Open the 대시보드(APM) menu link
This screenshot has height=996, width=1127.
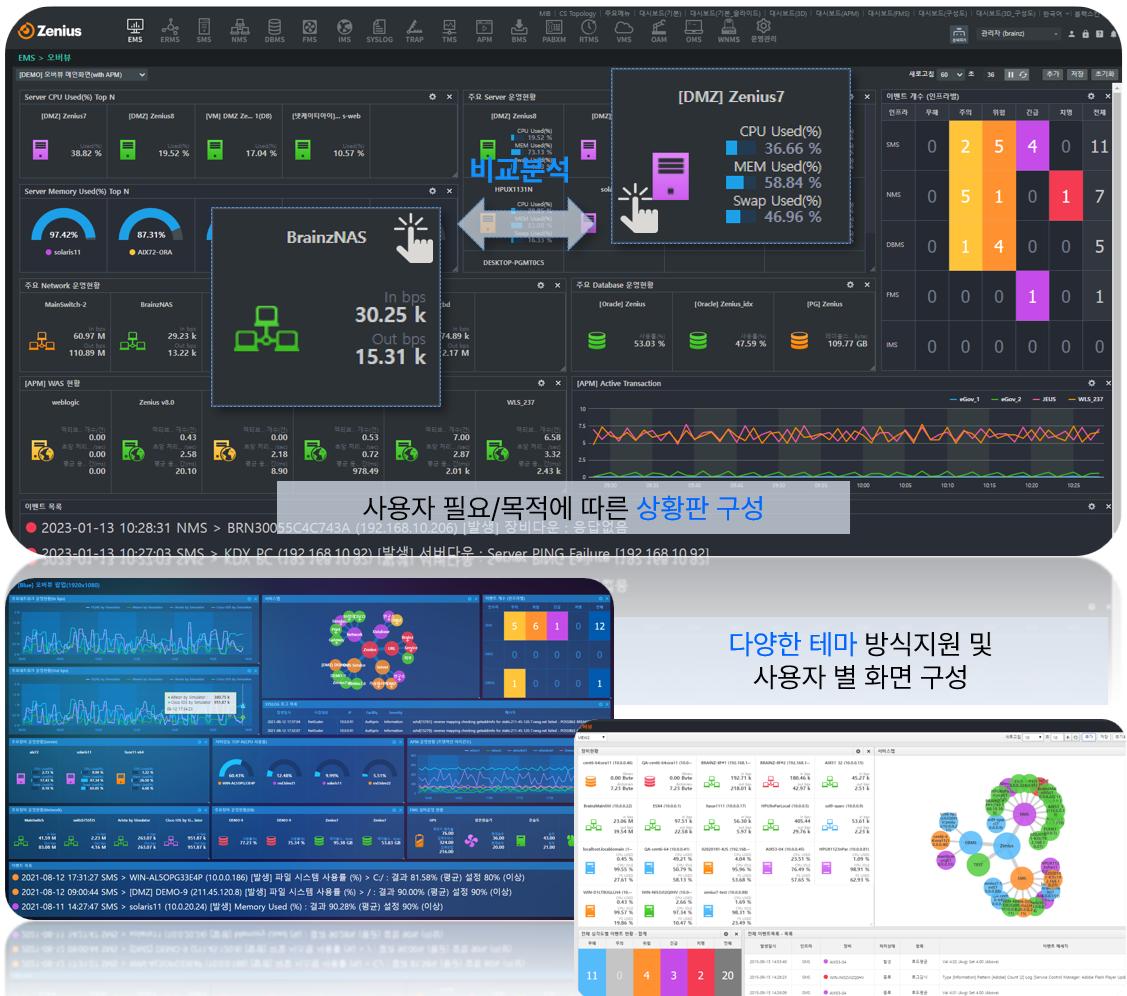click(x=837, y=13)
